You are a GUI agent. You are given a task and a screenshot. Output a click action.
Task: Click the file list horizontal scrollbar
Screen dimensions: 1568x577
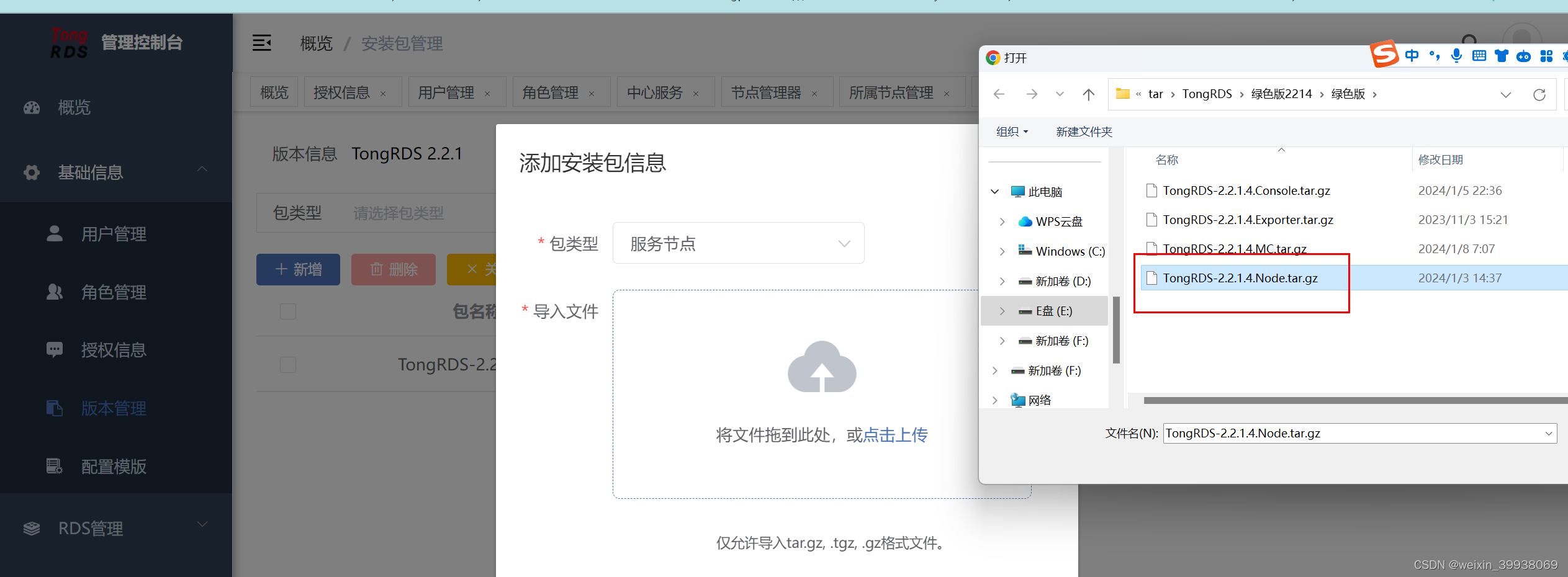[x=1355, y=400]
